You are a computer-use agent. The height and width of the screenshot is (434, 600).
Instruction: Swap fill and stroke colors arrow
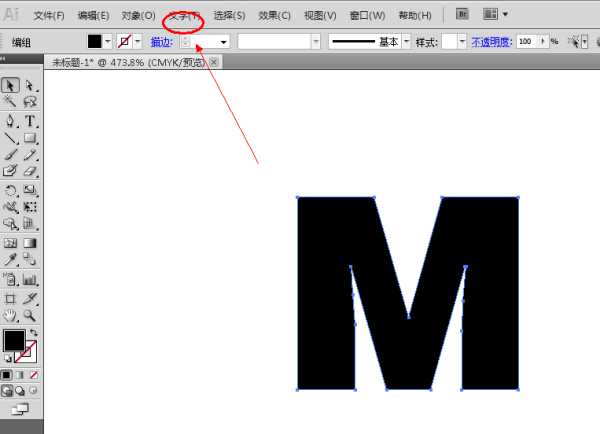pos(33,332)
